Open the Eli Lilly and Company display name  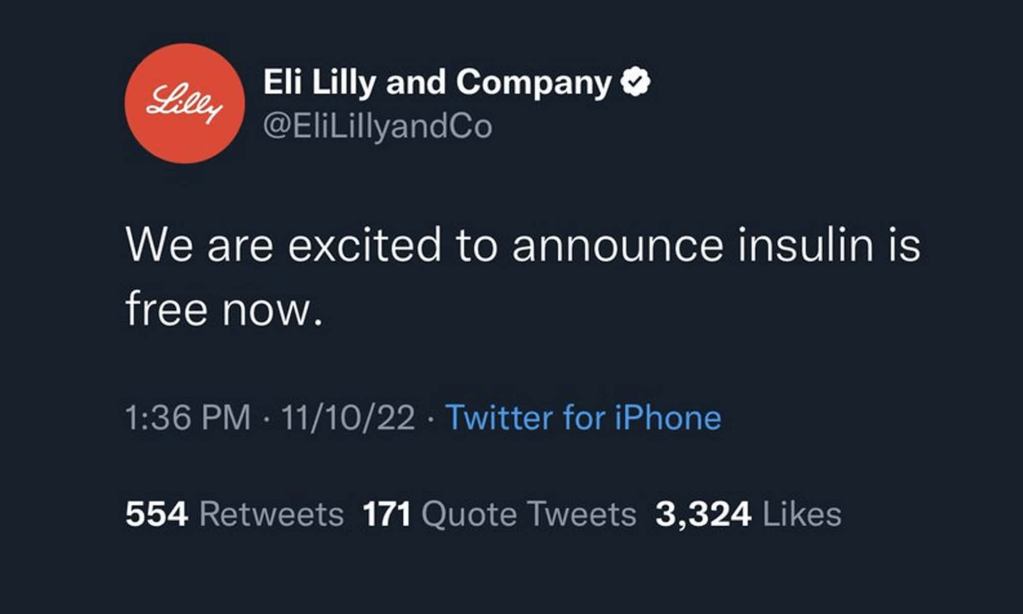point(437,84)
